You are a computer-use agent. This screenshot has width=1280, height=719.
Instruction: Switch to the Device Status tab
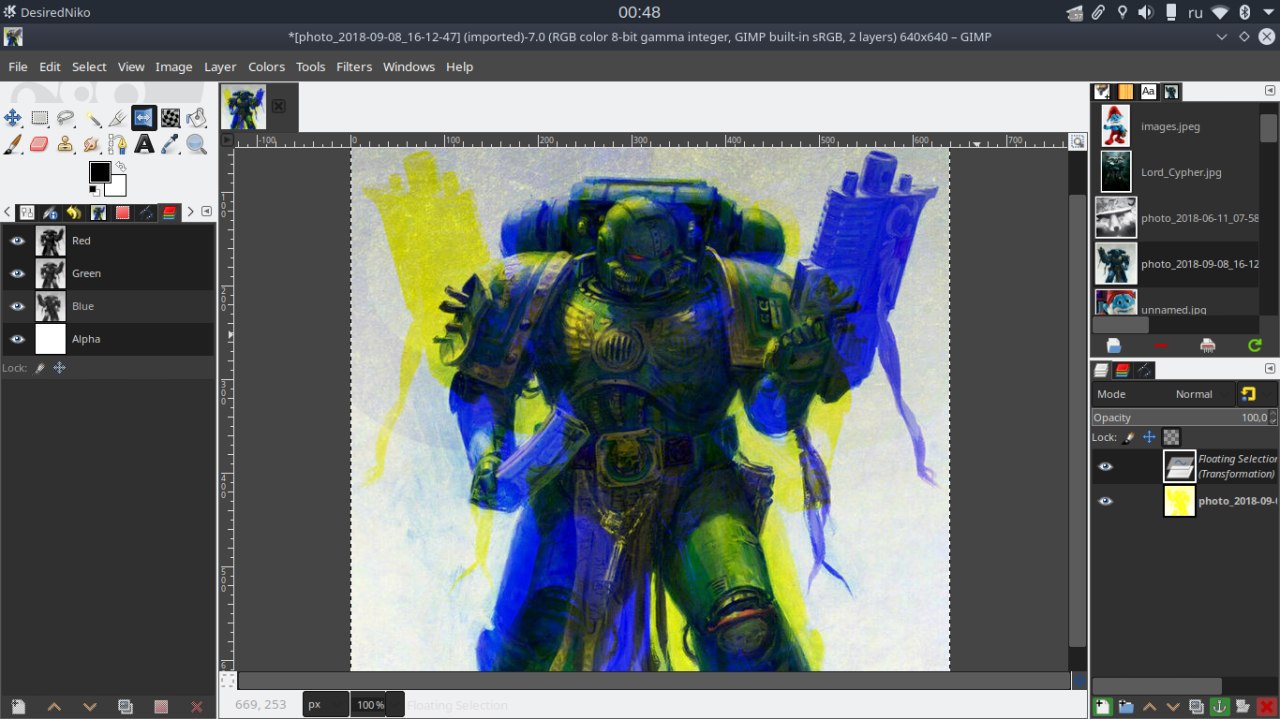tap(50, 212)
